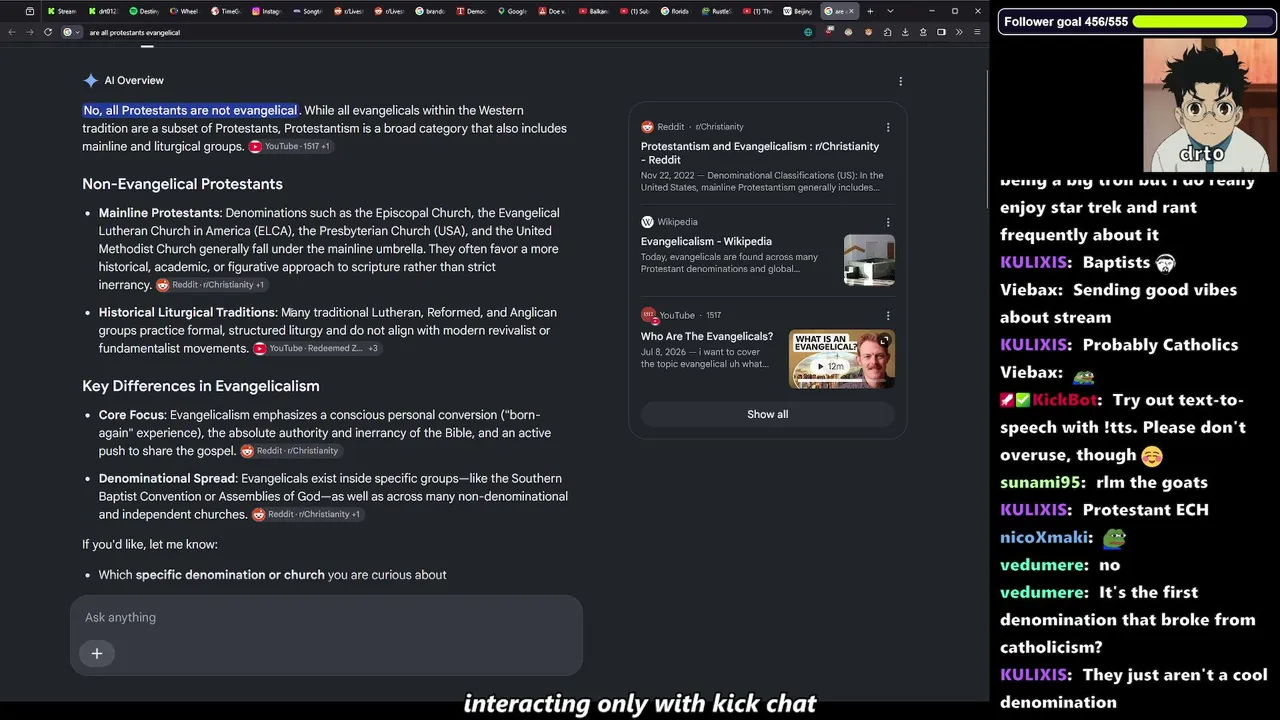Click the plus icon in the Ask anything box

click(x=97, y=653)
